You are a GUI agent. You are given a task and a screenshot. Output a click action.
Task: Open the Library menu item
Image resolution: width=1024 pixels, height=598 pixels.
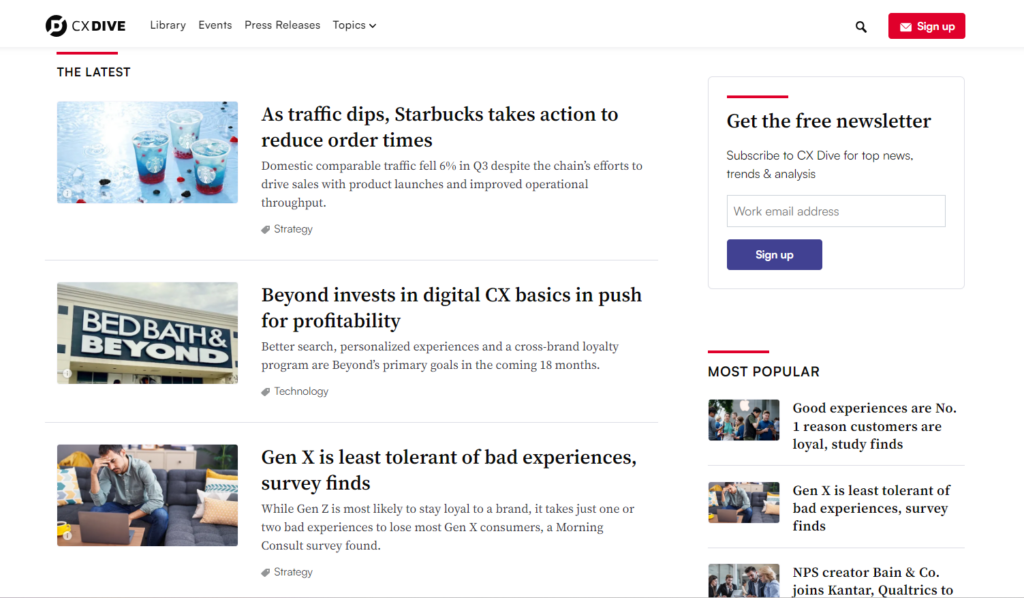click(168, 25)
